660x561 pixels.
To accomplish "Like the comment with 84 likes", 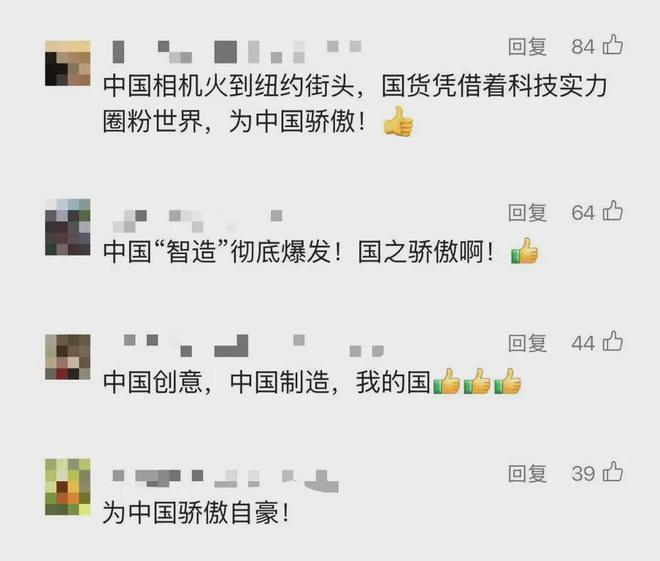I will pos(612,45).
